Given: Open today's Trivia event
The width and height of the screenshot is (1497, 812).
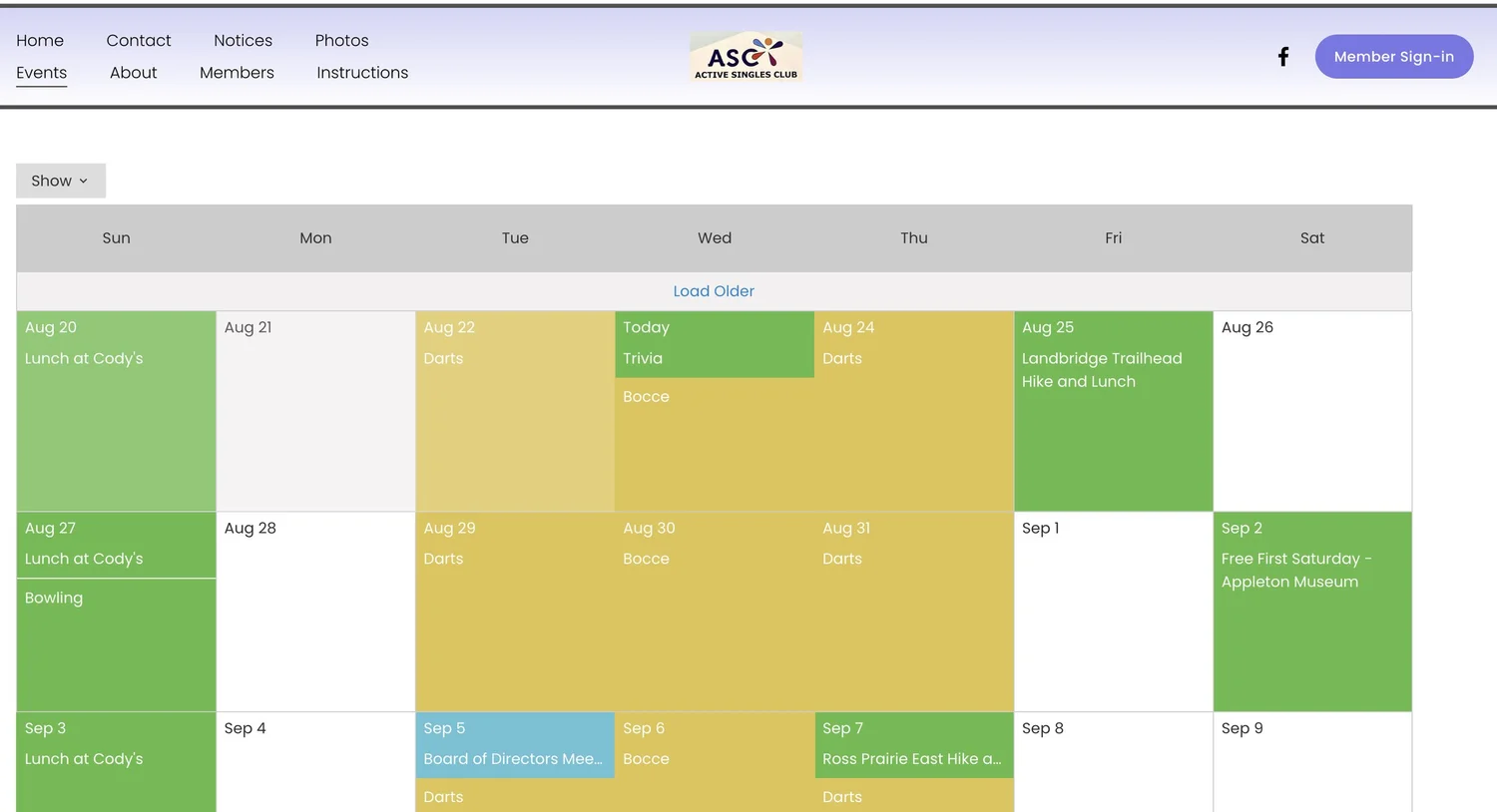Looking at the screenshot, I should pos(643,358).
